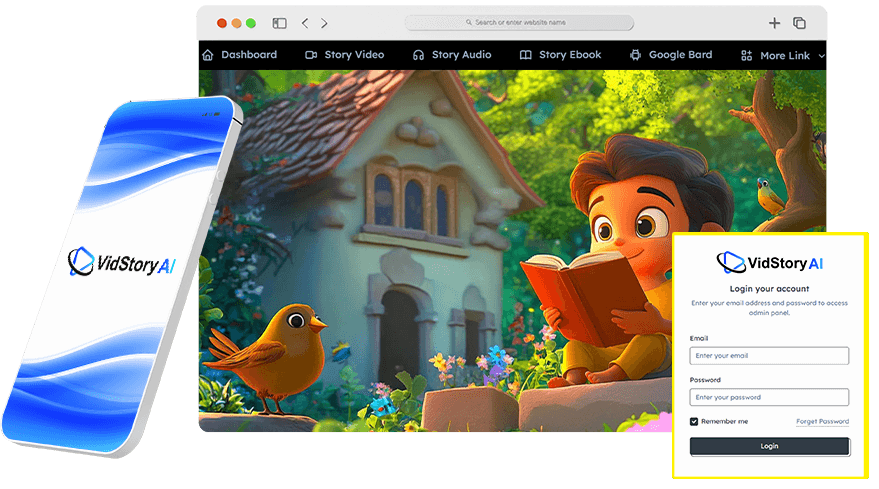Viewport: 879px width, 489px height.
Task: Click the browser address bar
Action: [x=519, y=22]
